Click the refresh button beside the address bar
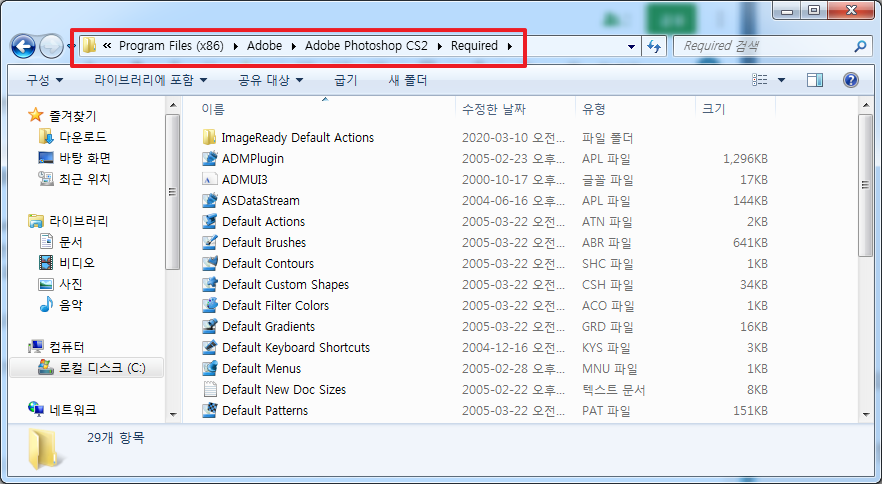 pyautogui.click(x=654, y=46)
